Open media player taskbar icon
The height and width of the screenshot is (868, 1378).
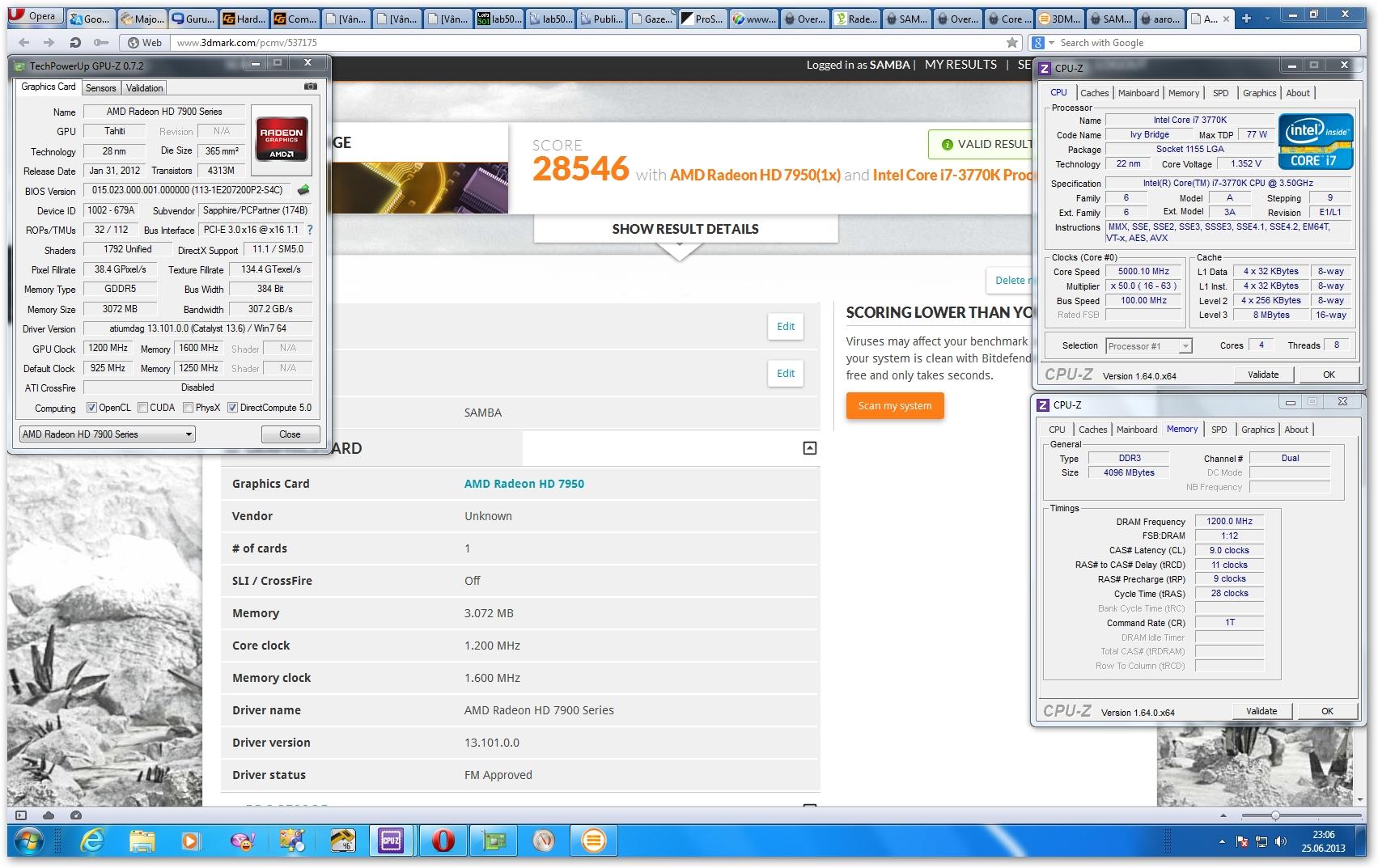click(x=190, y=841)
